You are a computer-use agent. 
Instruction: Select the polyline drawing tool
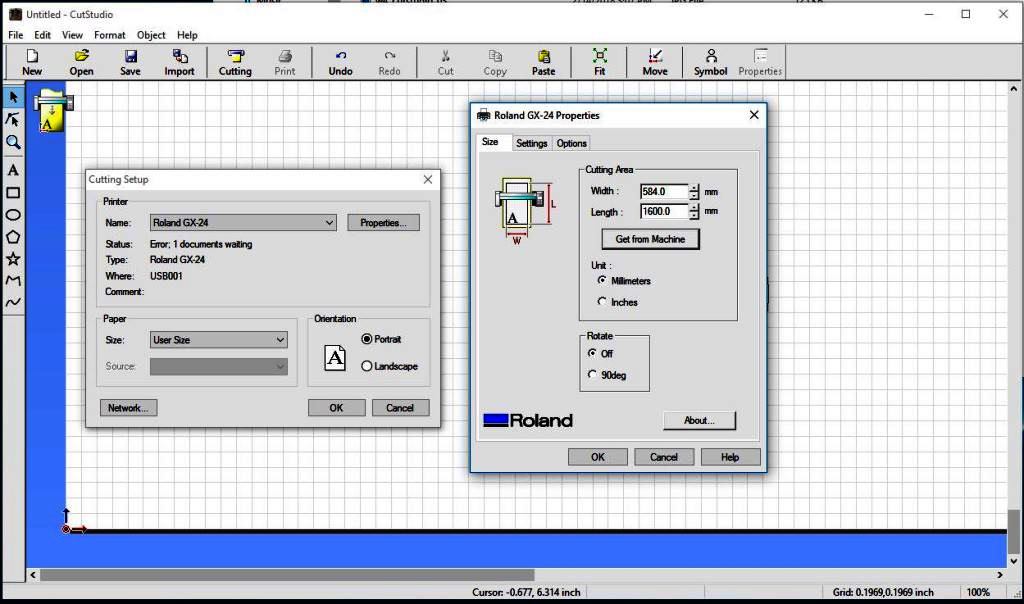[13, 281]
